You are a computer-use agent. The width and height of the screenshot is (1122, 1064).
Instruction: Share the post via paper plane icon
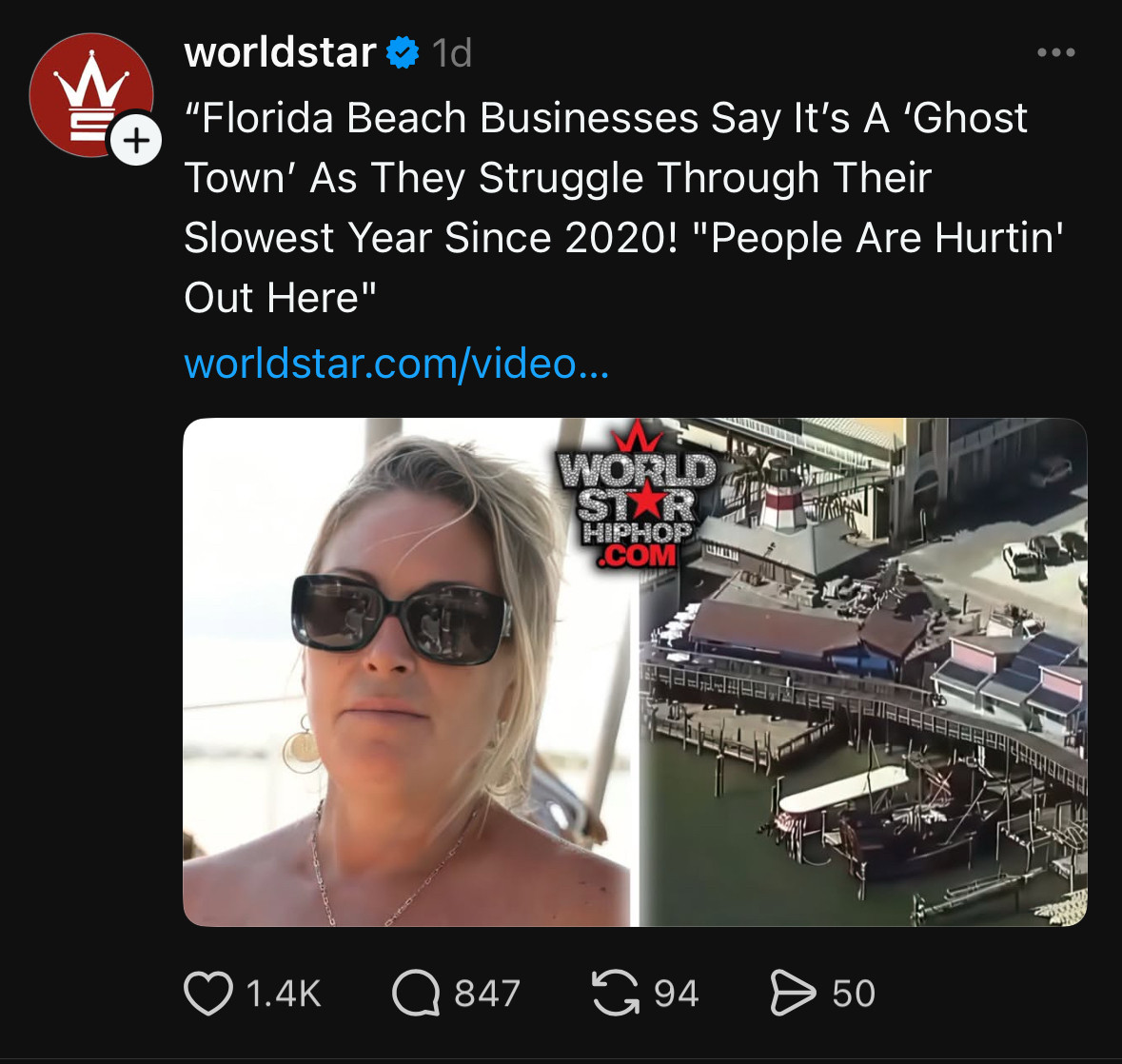[x=793, y=994]
